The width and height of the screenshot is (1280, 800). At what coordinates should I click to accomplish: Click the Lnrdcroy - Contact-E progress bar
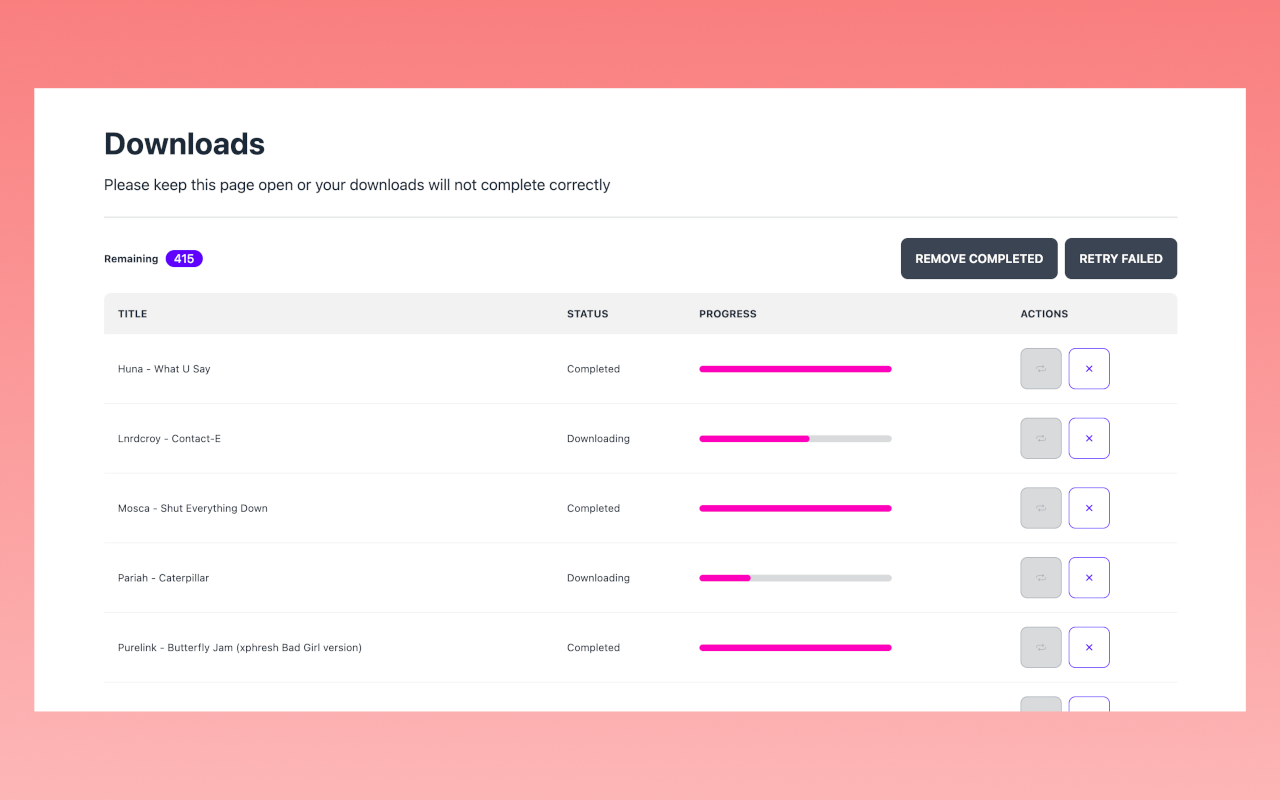(795, 438)
